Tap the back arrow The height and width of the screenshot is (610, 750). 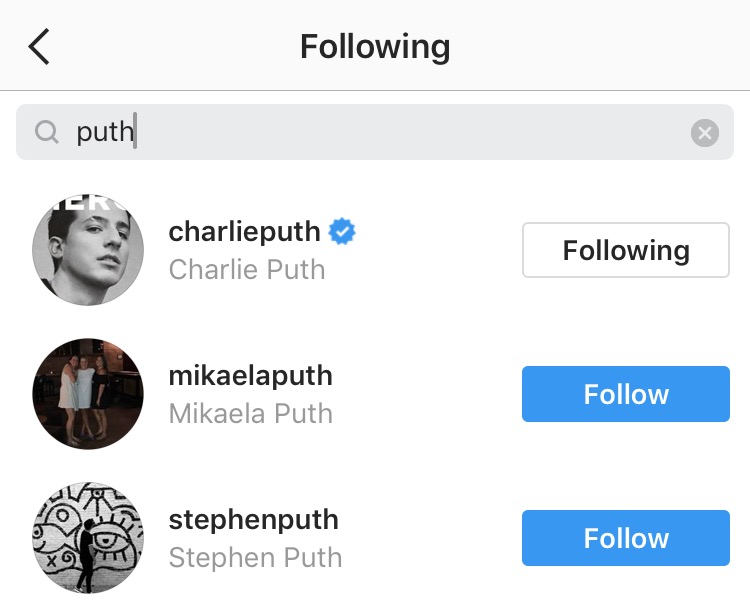pos(39,47)
